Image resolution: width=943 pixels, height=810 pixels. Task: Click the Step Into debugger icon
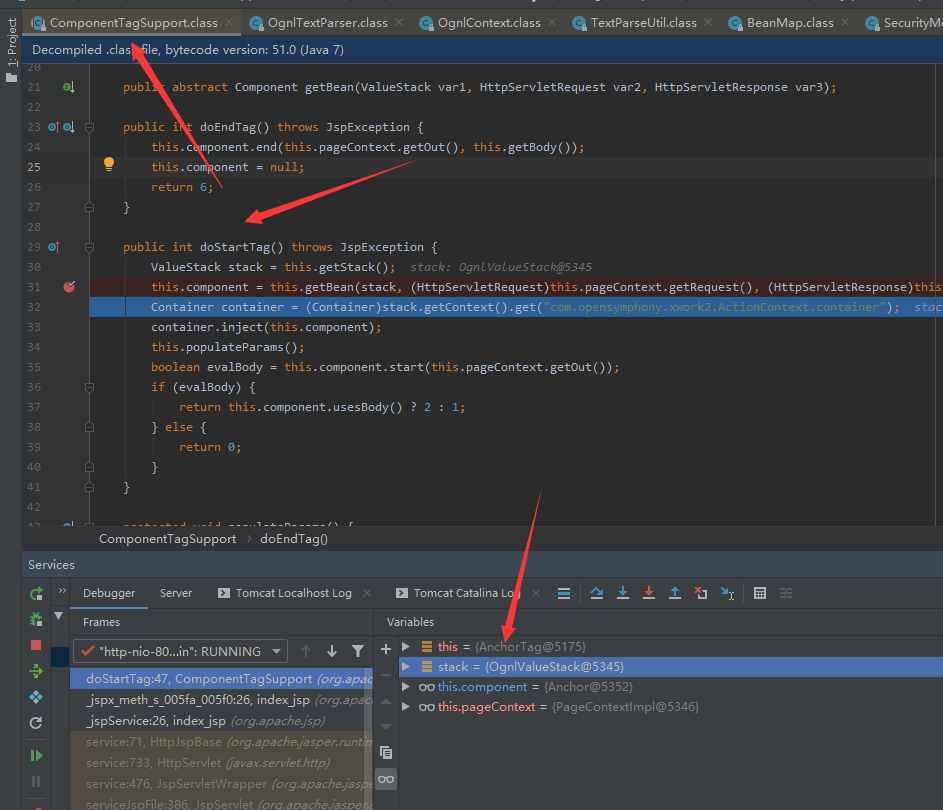coord(623,593)
